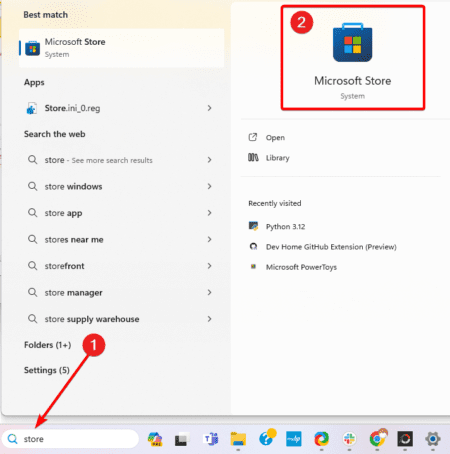This screenshot has width=450, height=454.
Task: Expand chevron next to 'store supply warehouse'
Action: click(x=209, y=319)
